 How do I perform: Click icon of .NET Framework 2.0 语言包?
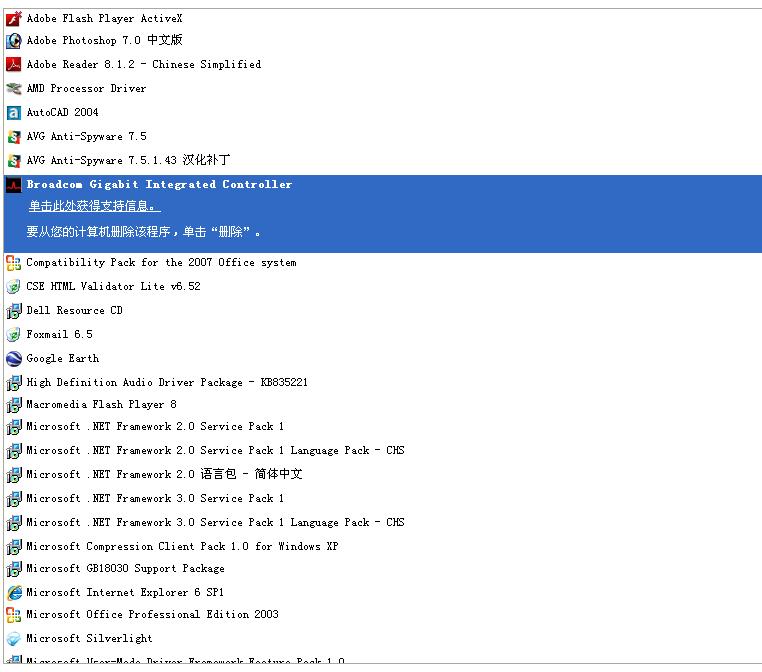click(x=14, y=475)
